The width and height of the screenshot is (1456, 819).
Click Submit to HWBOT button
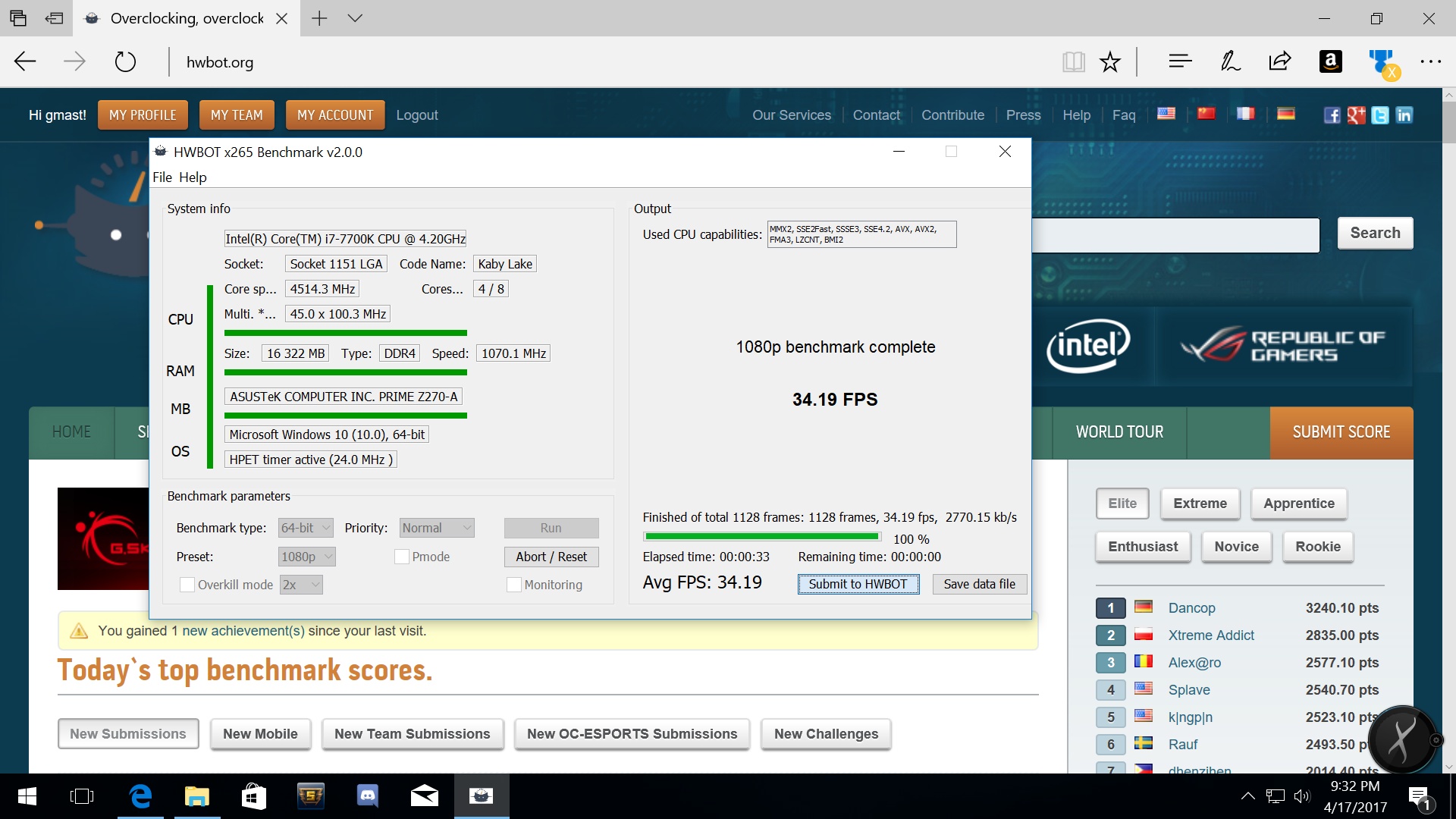858,584
